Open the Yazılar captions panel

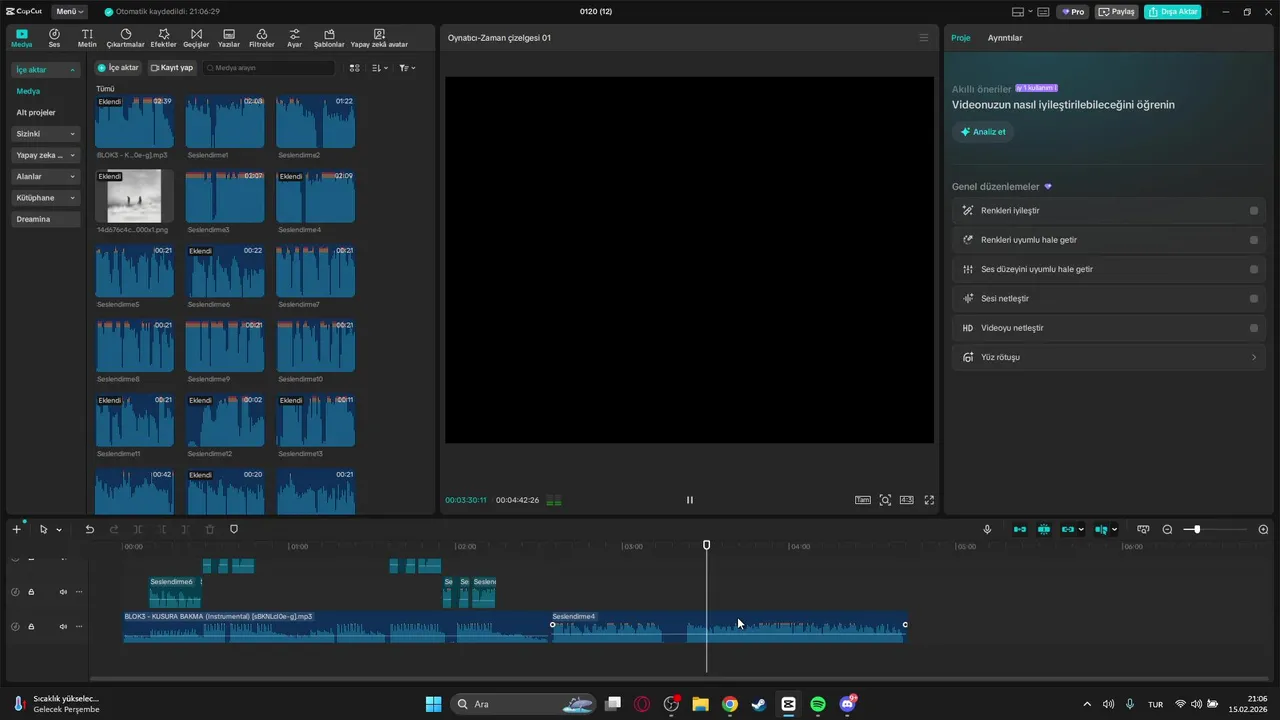229,38
